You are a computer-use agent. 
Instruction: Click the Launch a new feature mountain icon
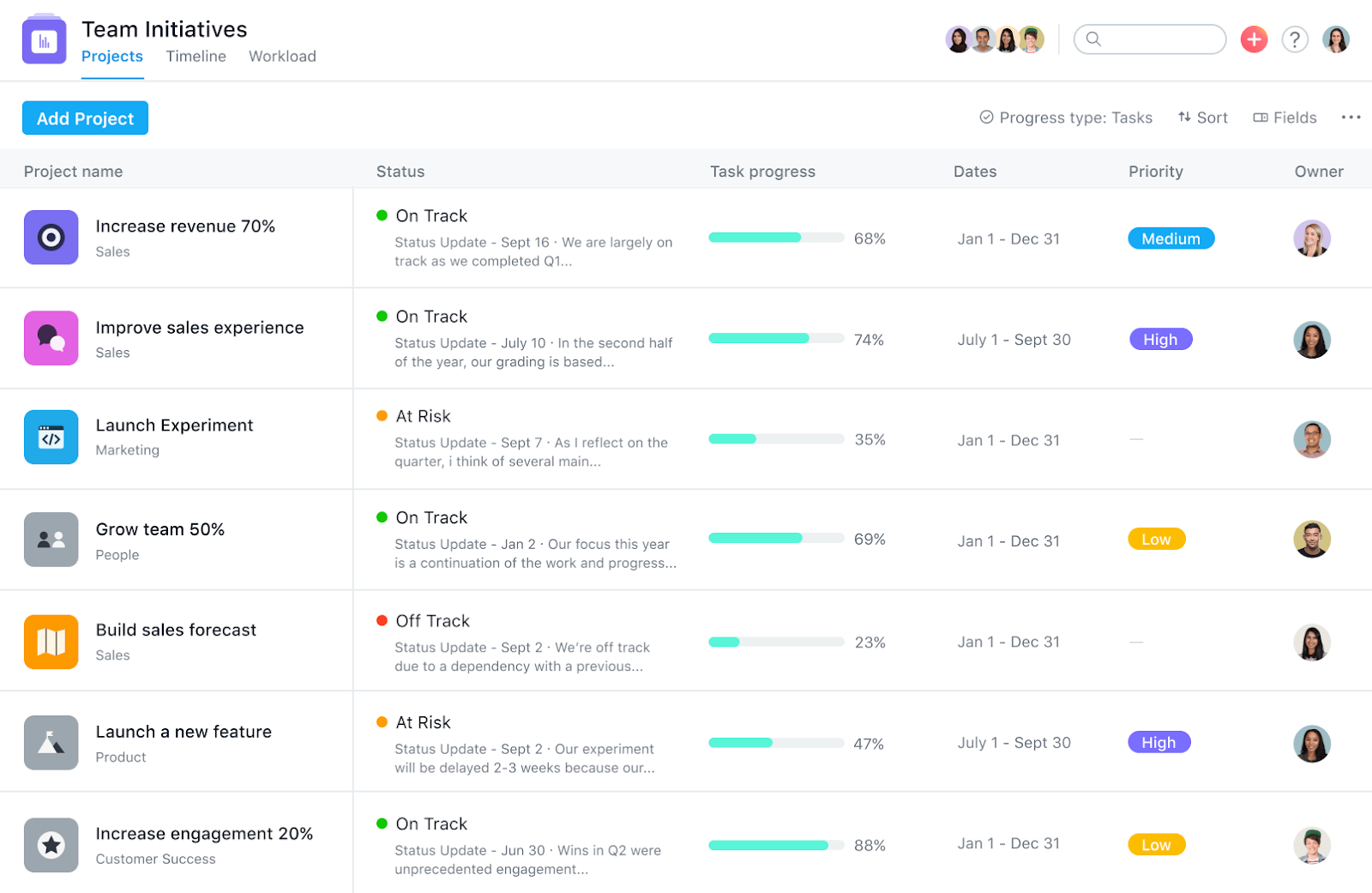click(51, 742)
